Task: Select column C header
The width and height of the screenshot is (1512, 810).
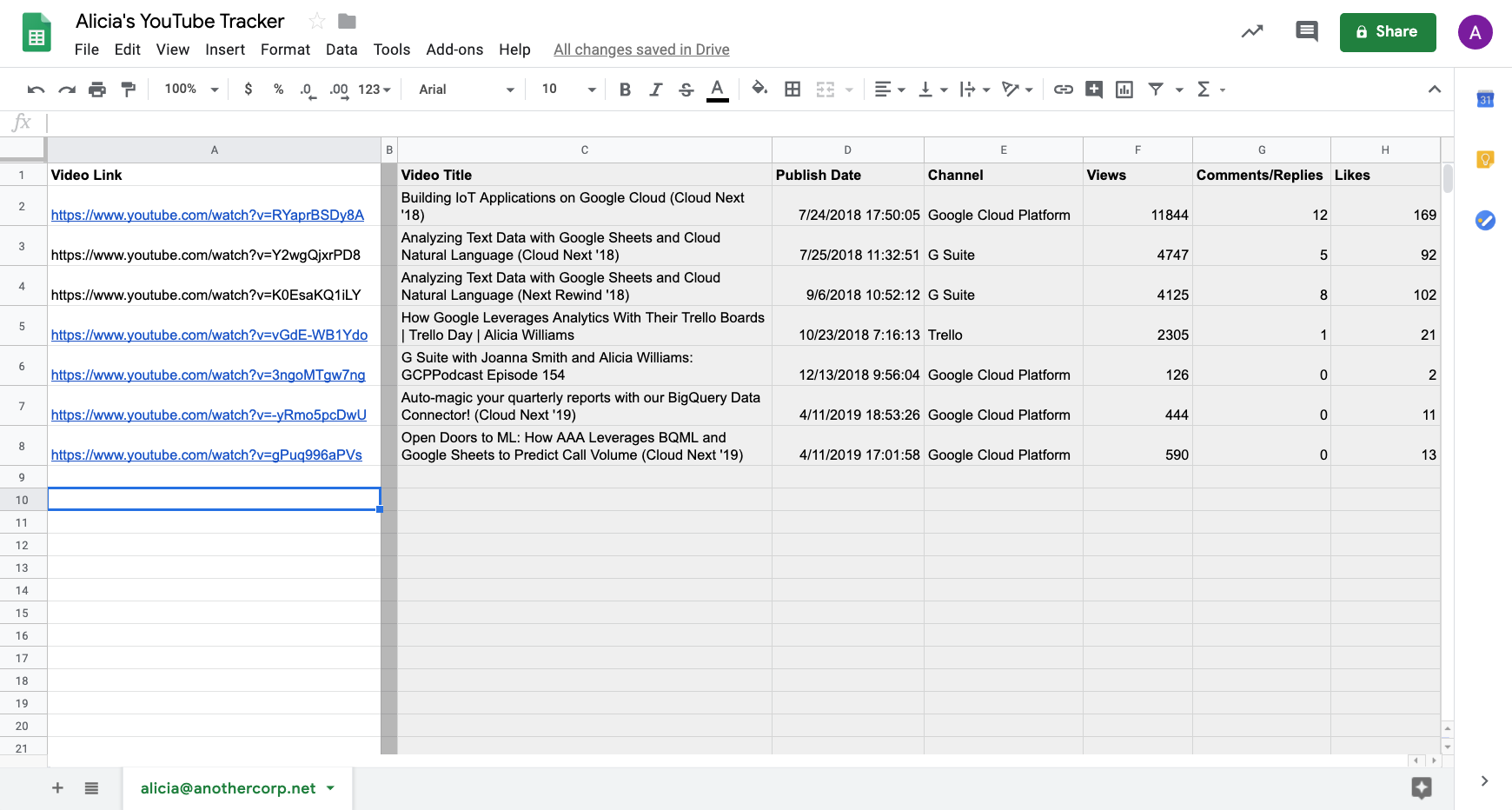Action: [x=585, y=149]
